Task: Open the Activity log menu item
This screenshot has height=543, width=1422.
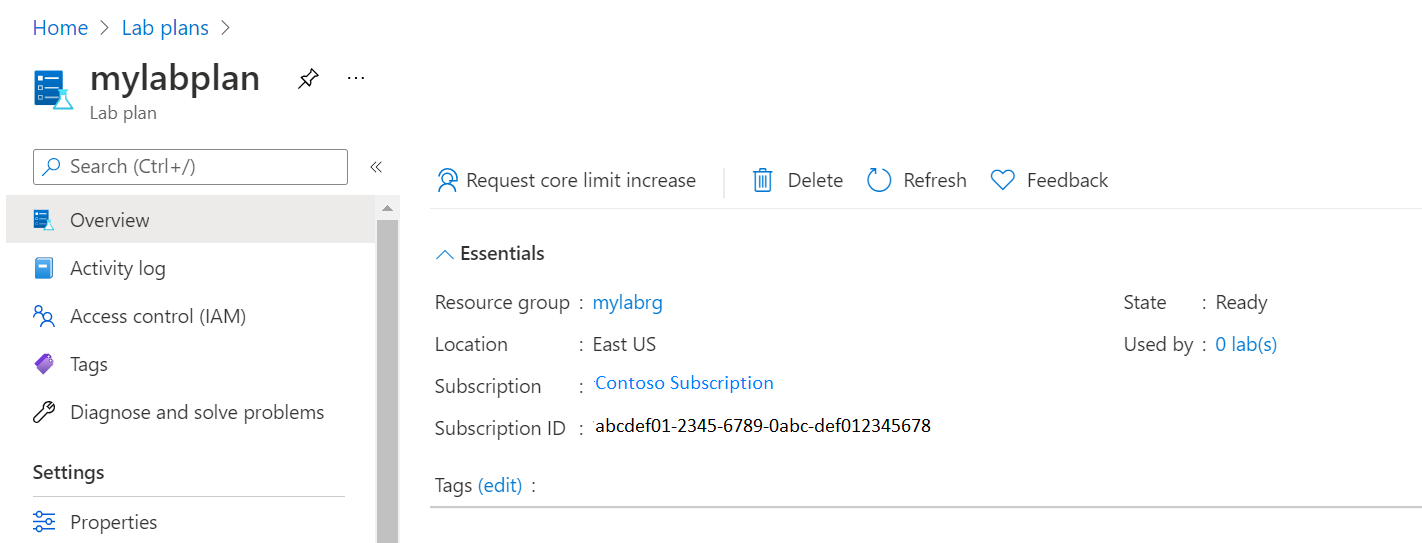Action: (x=118, y=268)
